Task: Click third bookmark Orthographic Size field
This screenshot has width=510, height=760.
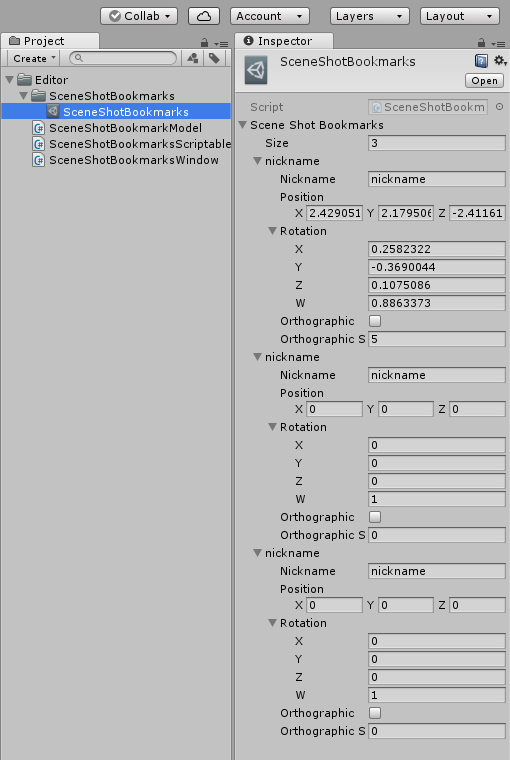Action: tap(436, 730)
